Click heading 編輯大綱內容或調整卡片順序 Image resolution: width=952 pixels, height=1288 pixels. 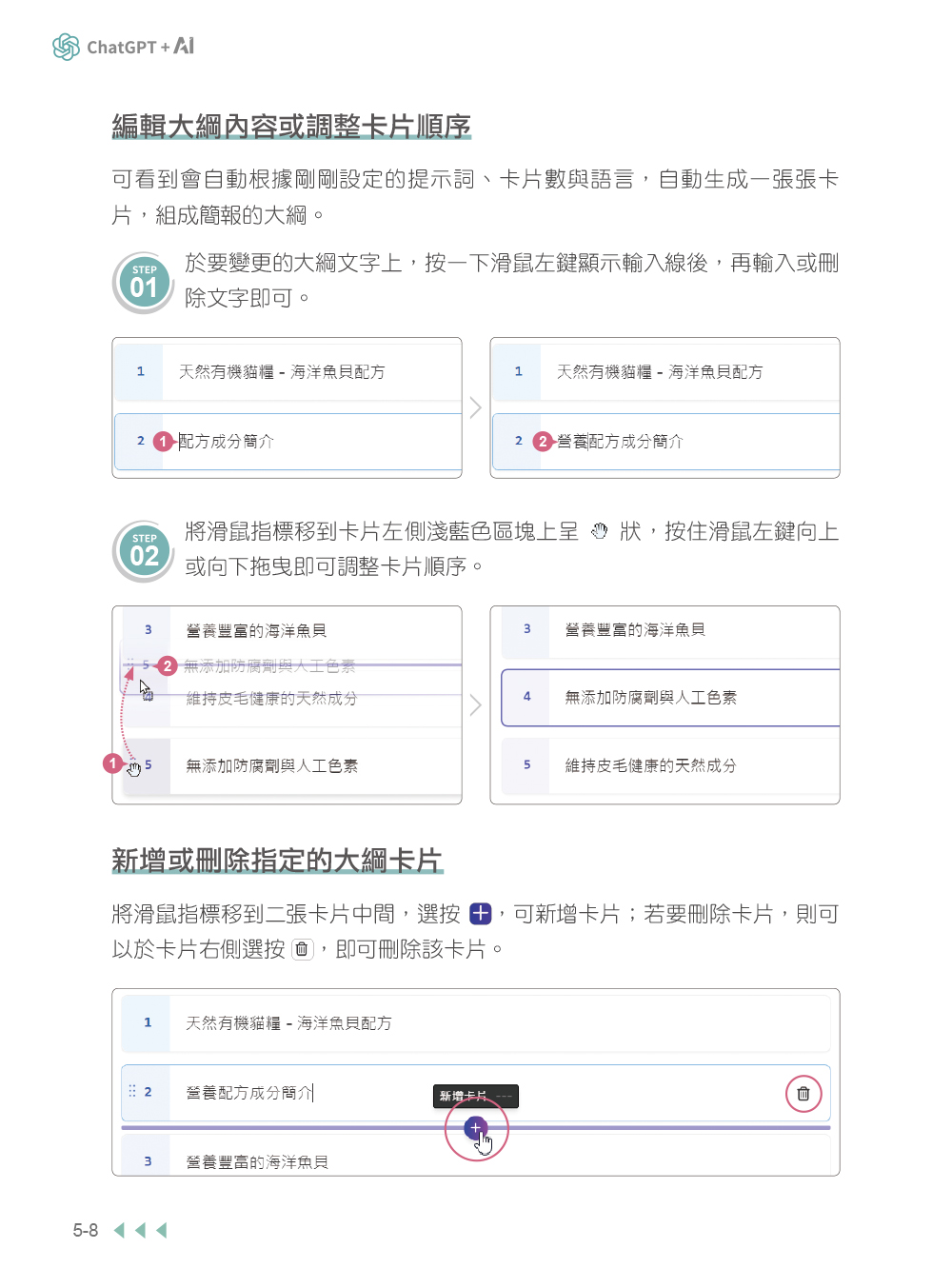(291, 126)
